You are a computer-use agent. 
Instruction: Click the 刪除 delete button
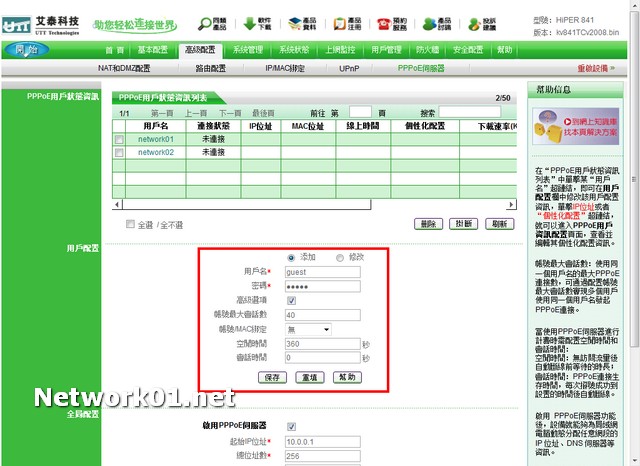tap(428, 224)
